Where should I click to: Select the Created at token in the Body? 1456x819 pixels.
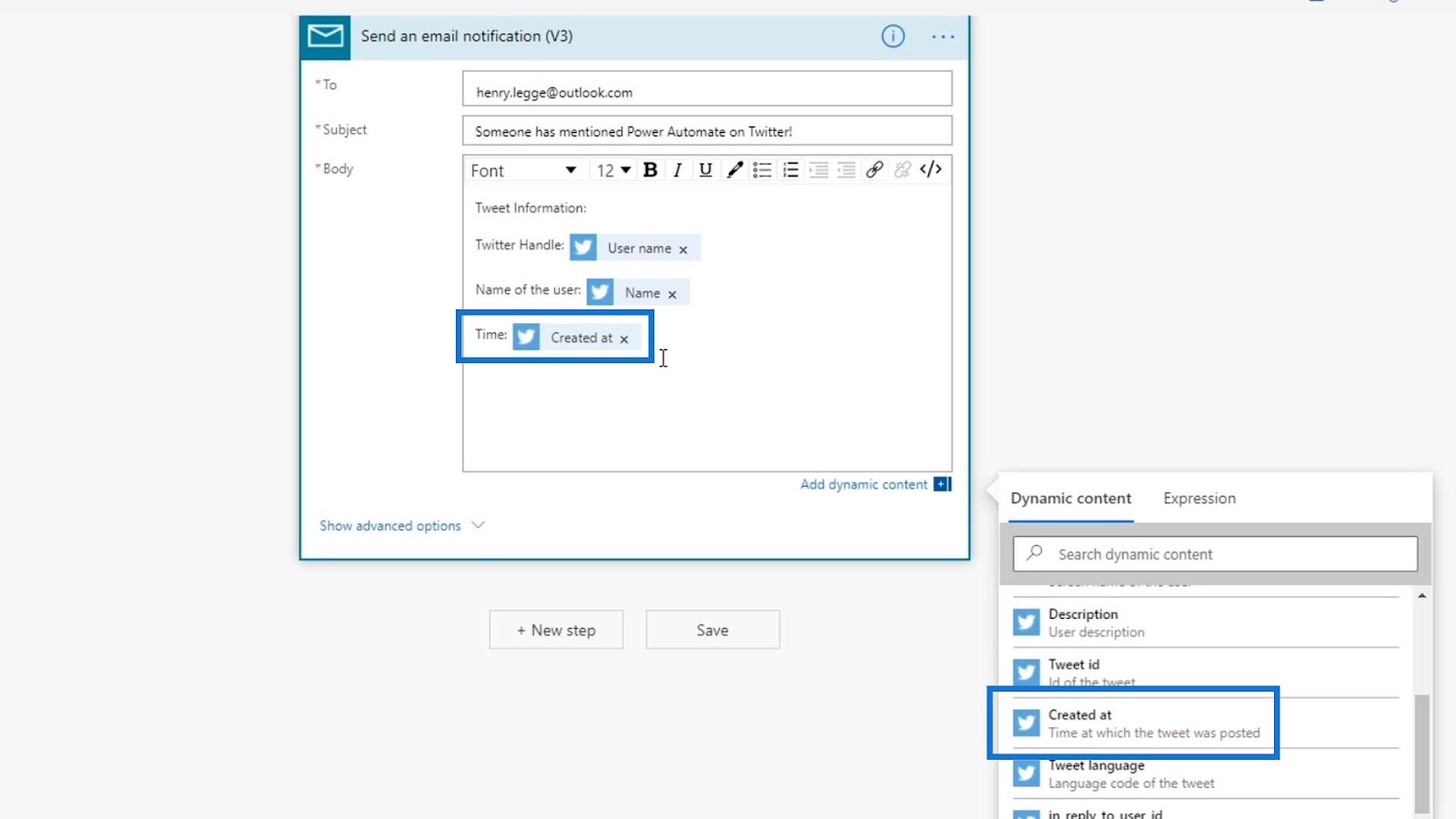pyautogui.click(x=577, y=337)
